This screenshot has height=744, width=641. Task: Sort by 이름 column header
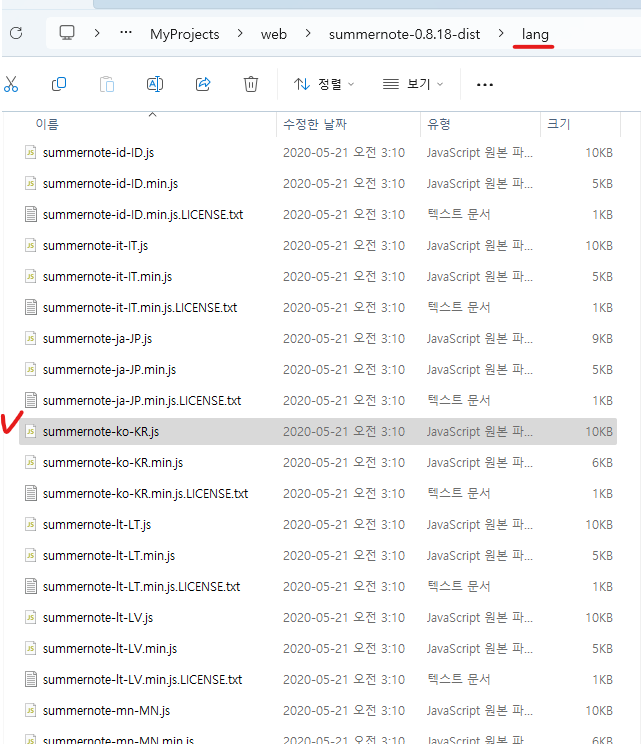[47, 124]
